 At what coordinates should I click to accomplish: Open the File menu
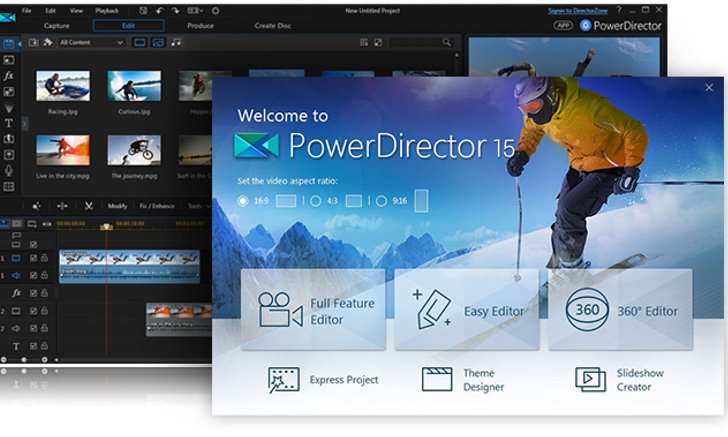26,10
